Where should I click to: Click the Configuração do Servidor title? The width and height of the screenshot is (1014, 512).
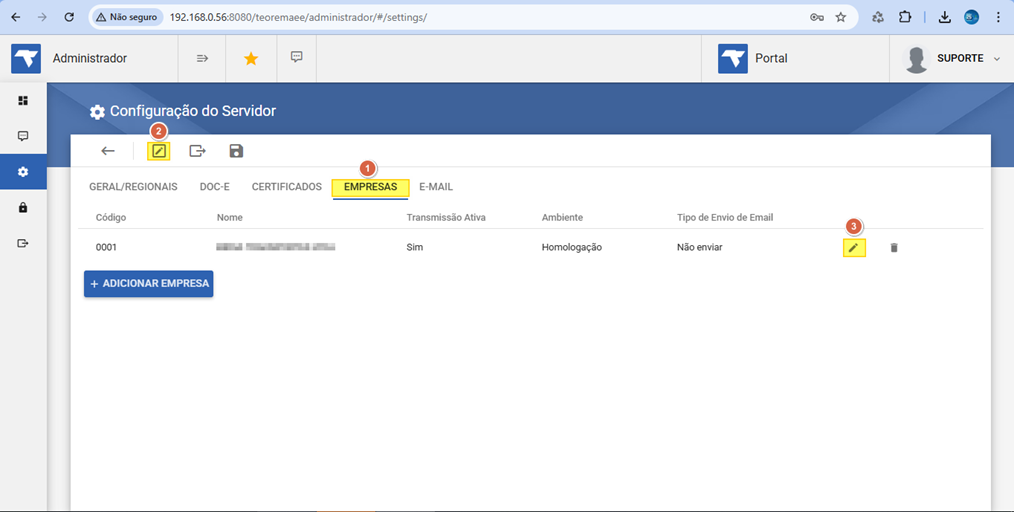pyautogui.click(x=193, y=111)
